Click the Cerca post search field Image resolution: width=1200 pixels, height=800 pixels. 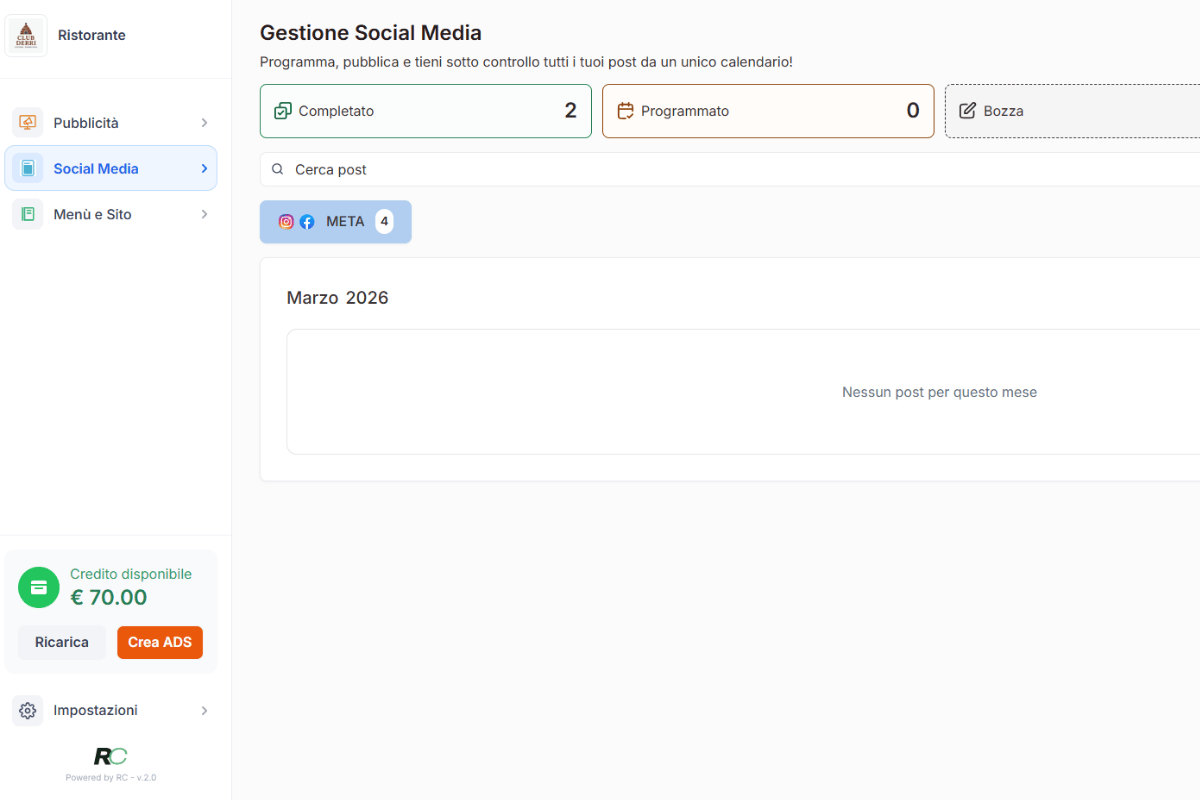click(x=600, y=169)
